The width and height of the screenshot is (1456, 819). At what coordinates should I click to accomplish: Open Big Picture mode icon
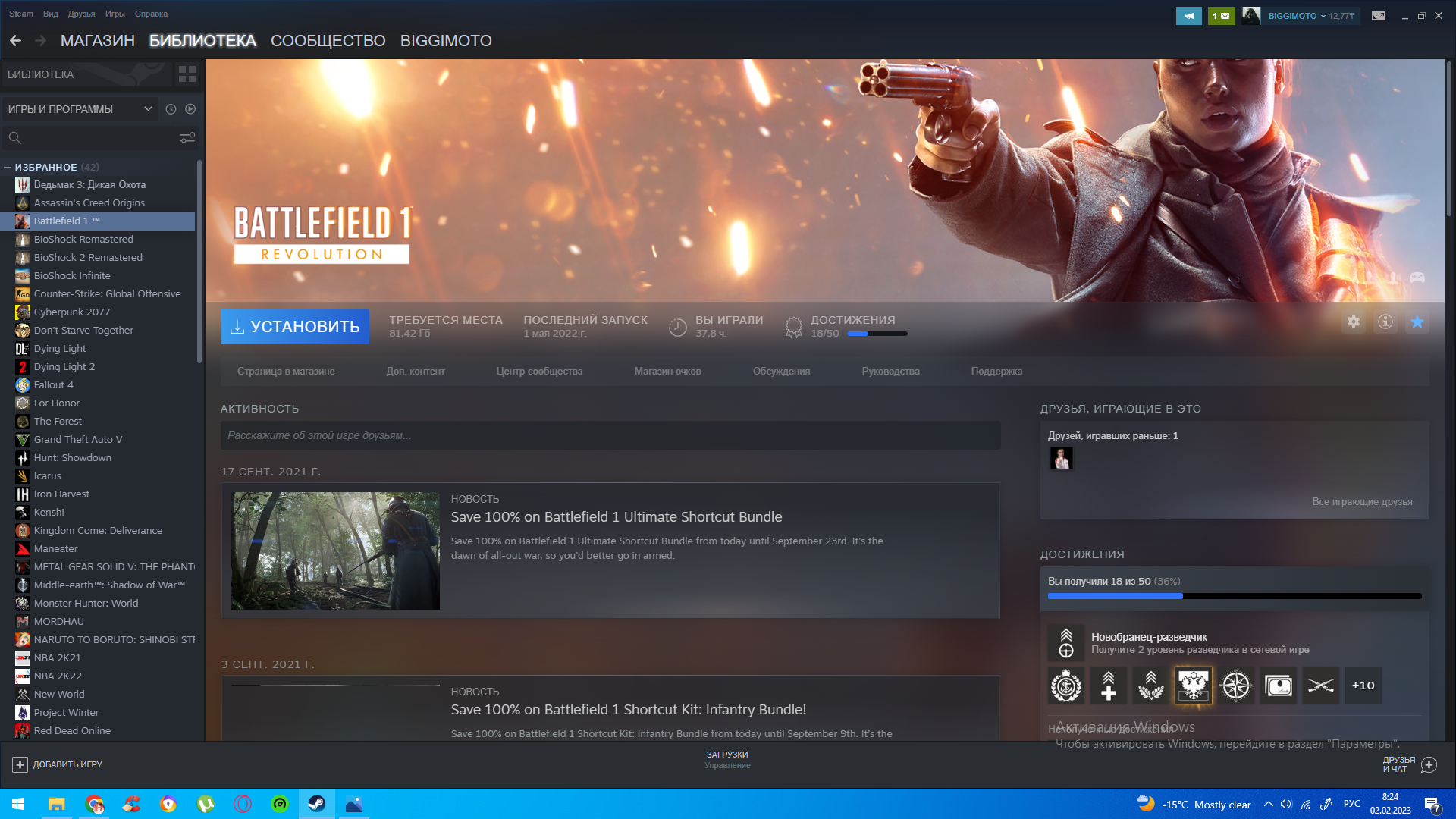click(1379, 16)
